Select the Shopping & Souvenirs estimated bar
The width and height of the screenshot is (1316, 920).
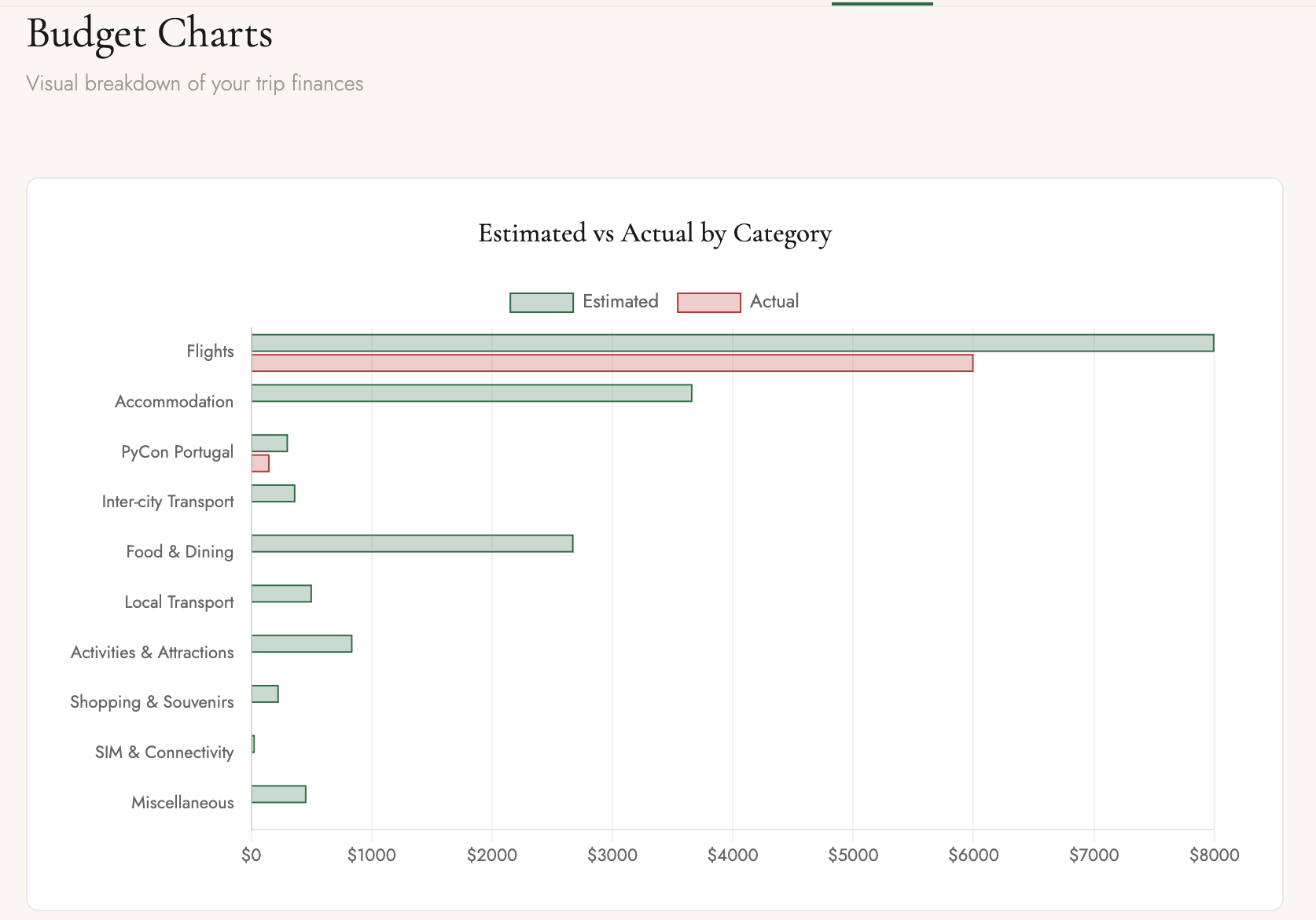(265, 694)
